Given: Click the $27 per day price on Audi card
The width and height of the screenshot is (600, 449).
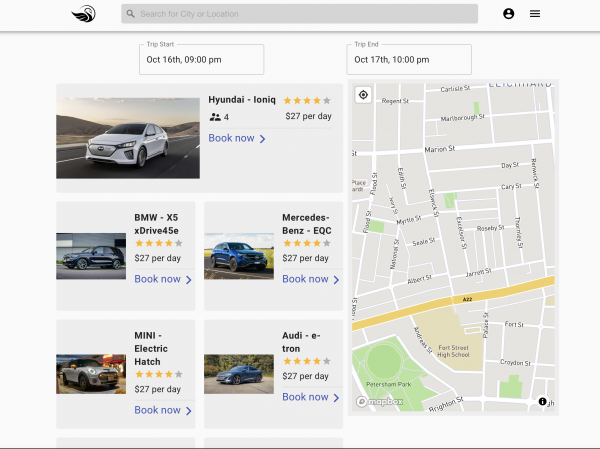Looking at the screenshot, I should coord(305,376).
